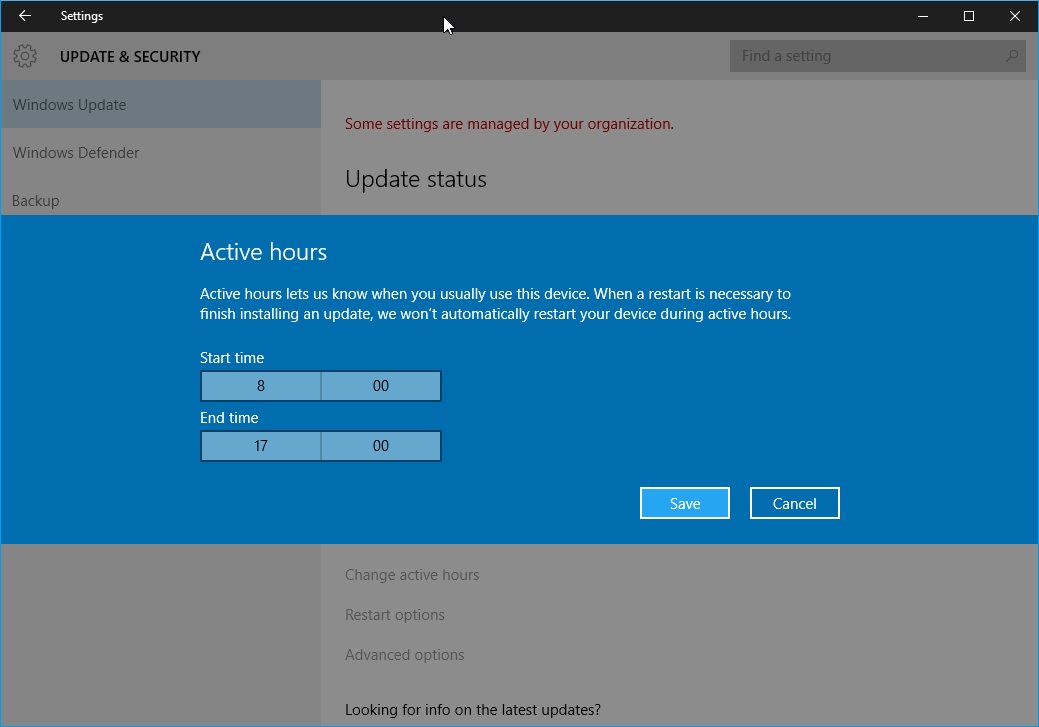Open Windows Update in the sidebar

(x=160, y=105)
